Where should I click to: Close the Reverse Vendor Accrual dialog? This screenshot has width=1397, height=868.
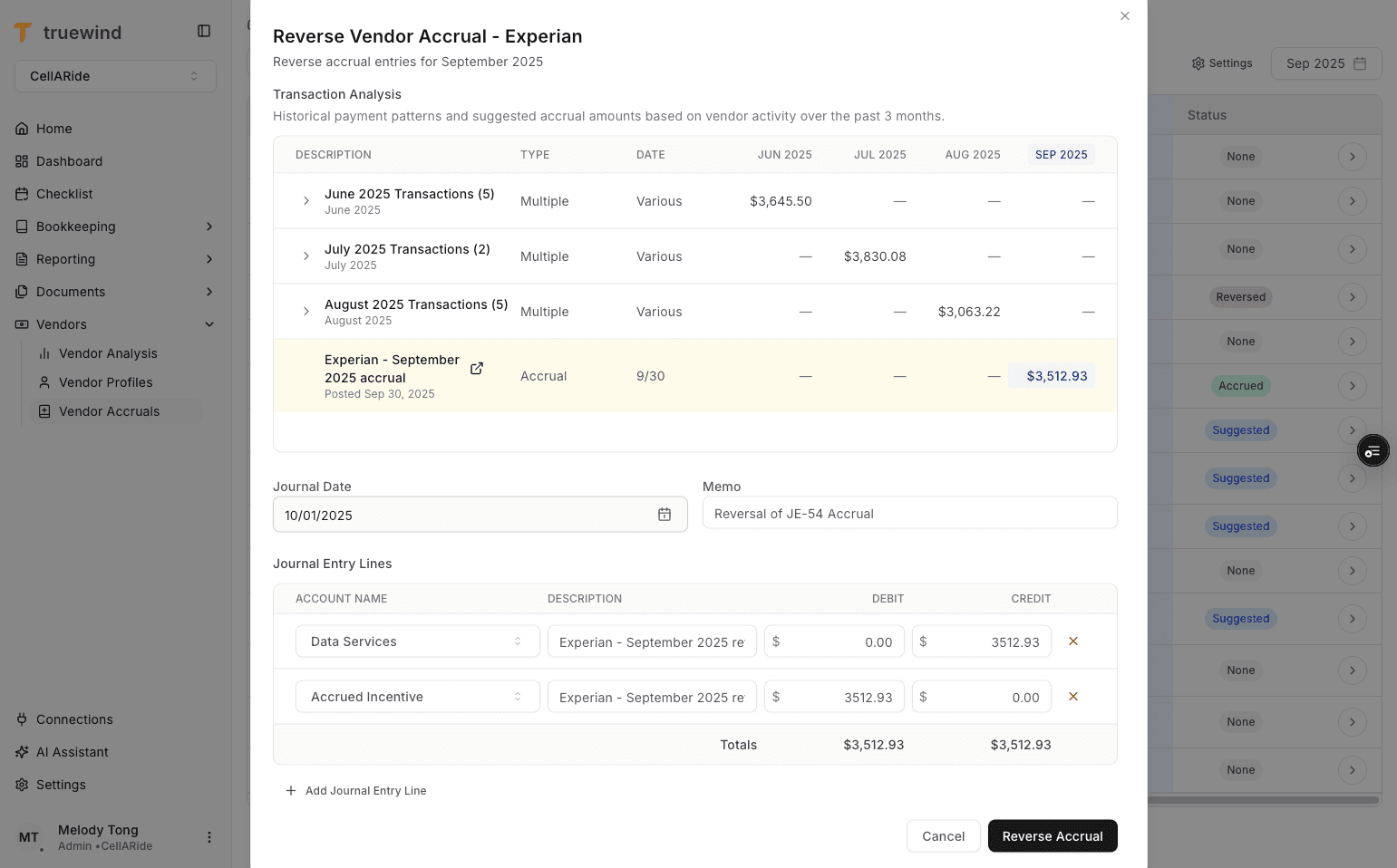pyautogui.click(x=1125, y=16)
